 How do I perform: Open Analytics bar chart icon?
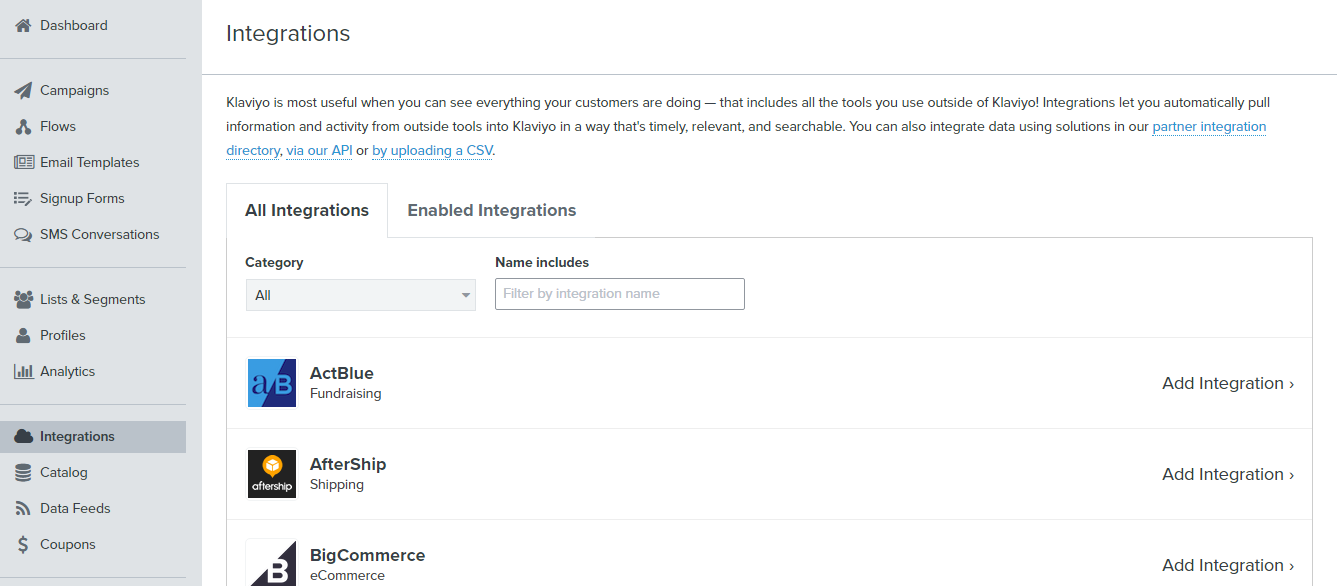23,371
